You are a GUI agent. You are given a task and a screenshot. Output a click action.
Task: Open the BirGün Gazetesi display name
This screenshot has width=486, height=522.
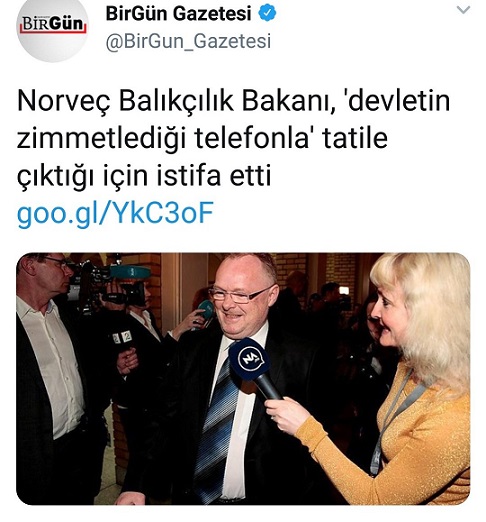(x=178, y=14)
